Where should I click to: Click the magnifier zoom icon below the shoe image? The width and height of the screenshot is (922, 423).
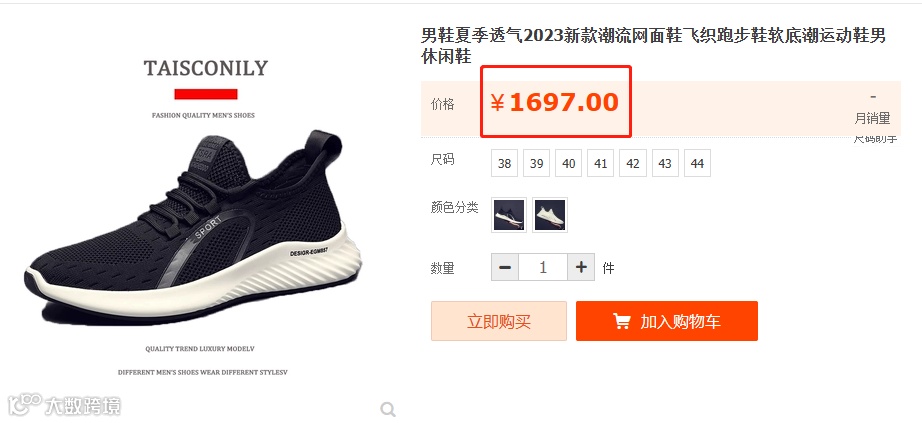pos(387,409)
